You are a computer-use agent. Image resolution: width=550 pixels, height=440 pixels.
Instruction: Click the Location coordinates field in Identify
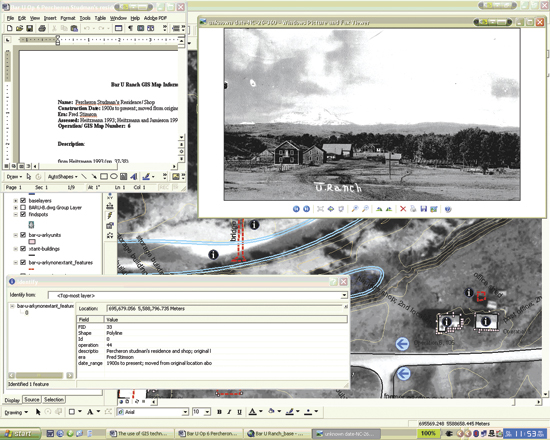224,309
